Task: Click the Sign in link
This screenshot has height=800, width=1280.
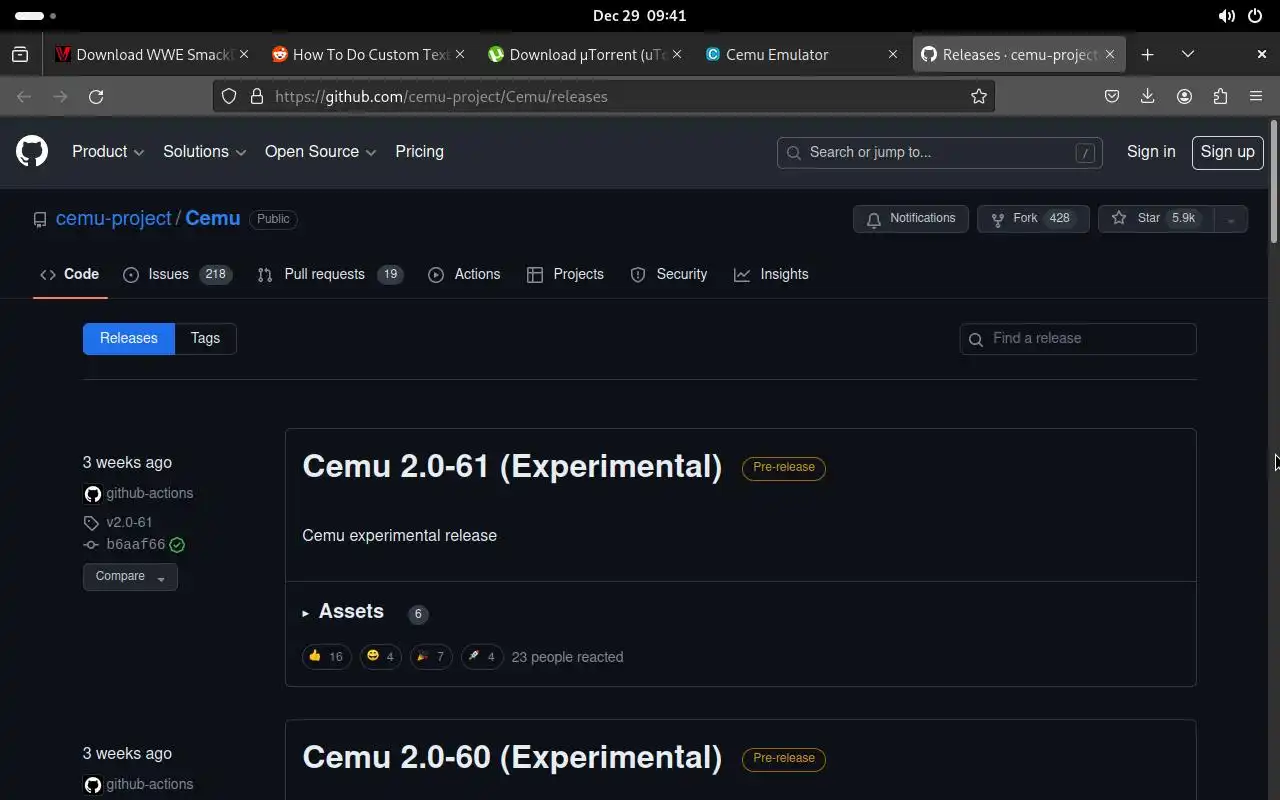Action: (1151, 152)
